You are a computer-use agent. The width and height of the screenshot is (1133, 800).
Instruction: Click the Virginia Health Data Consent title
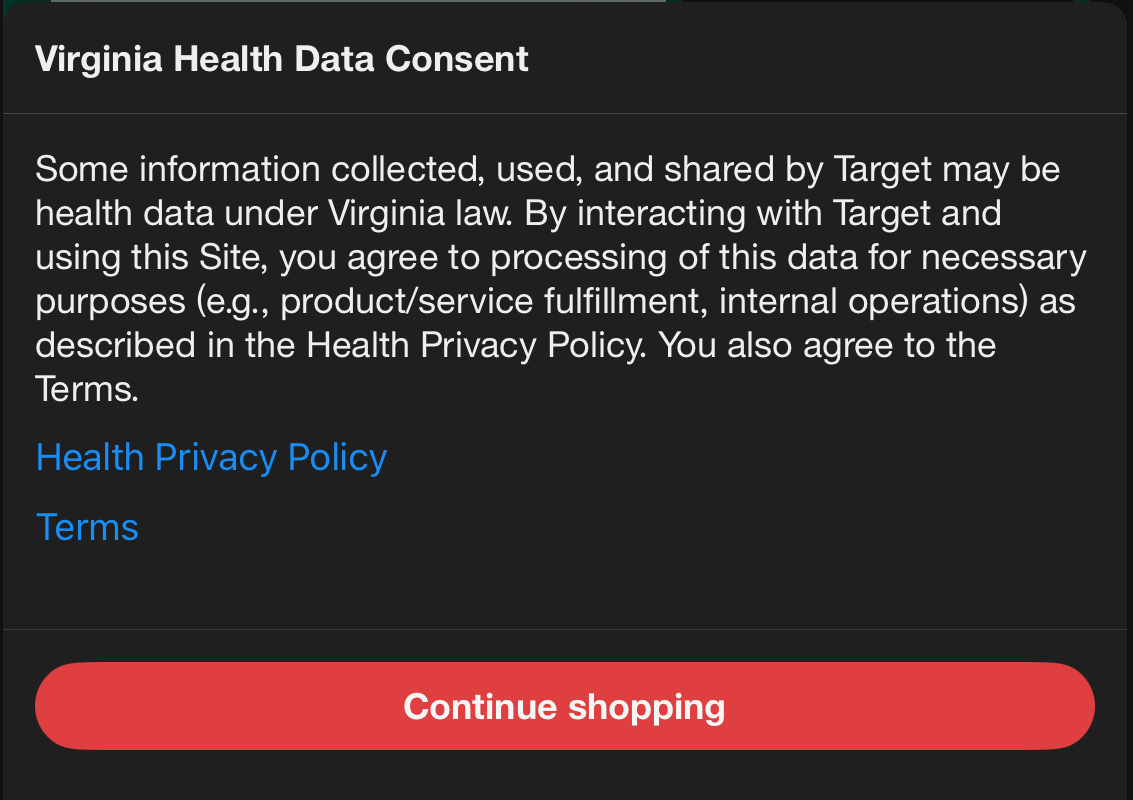(281, 59)
